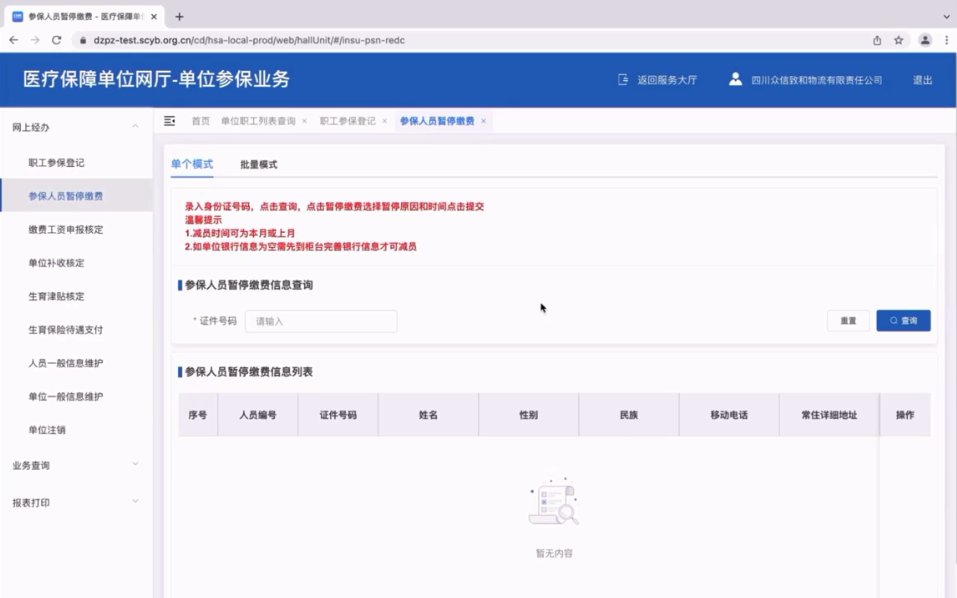
Task: Click the 返回服务大厅 icon in header
Action: click(624, 80)
